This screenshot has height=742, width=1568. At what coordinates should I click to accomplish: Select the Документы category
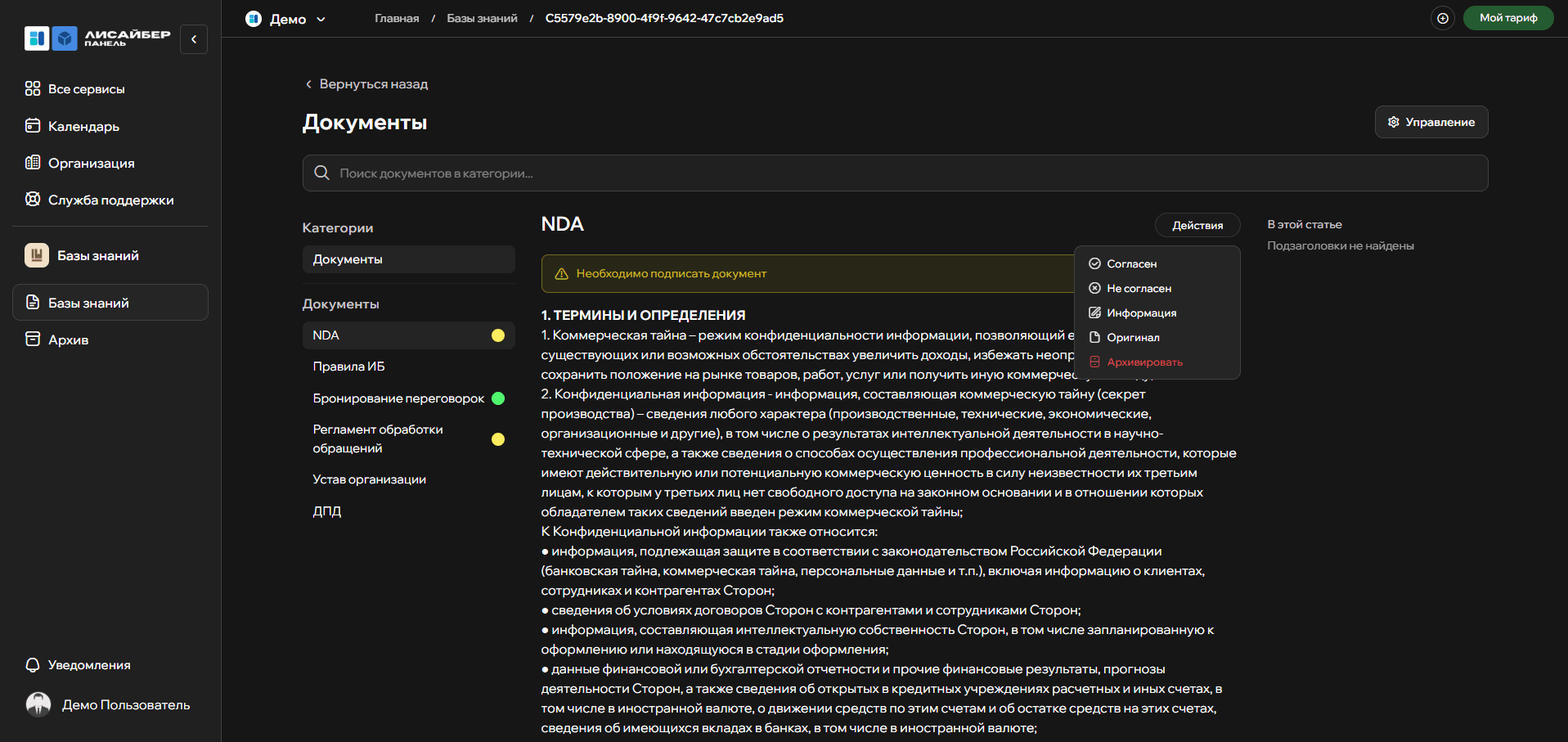tap(408, 259)
